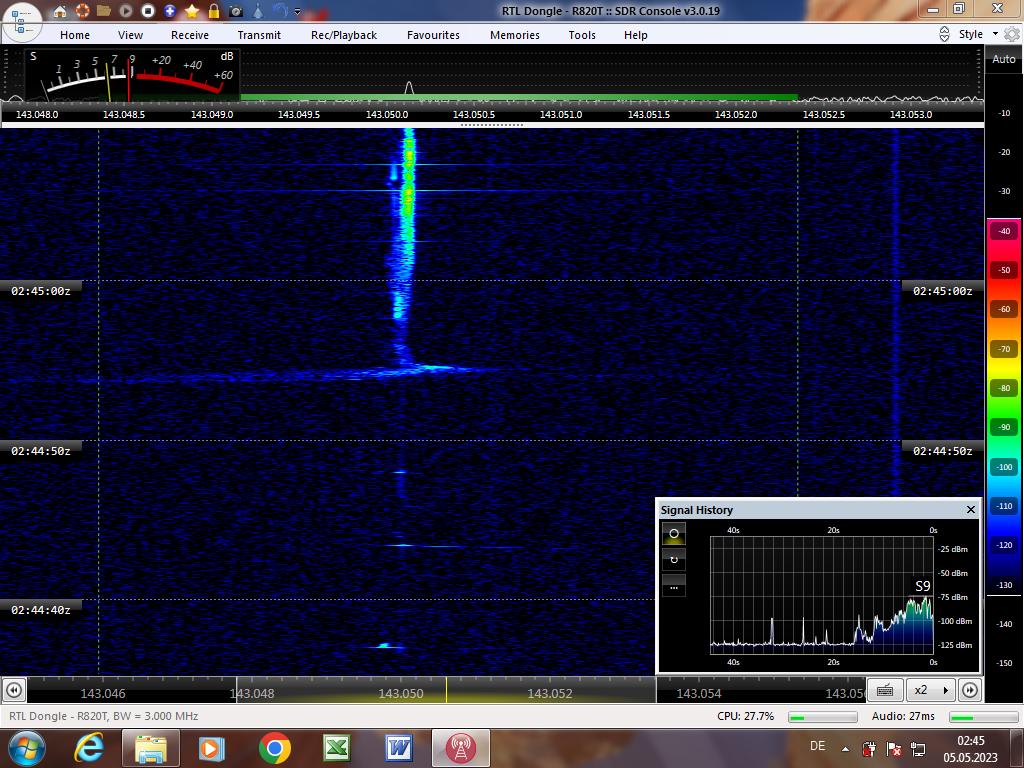Collapse the ribbon with the up-down arrows icon
The image size is (1024, 768).
point(944,34)
